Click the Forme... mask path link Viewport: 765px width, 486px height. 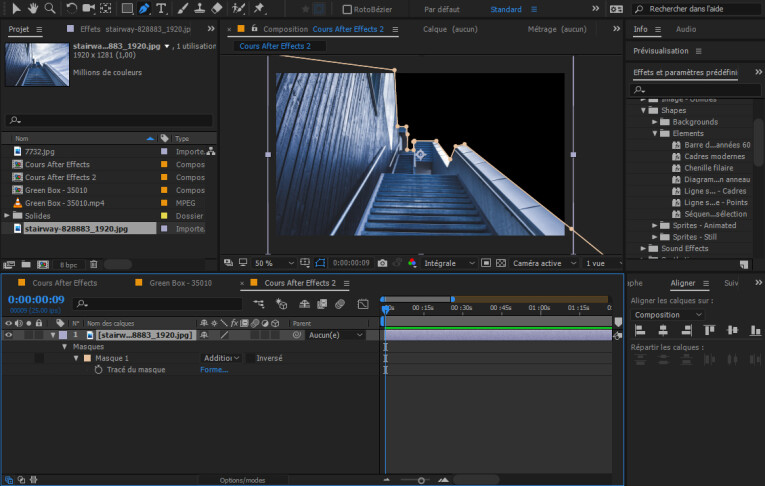(x=214, y=370)
